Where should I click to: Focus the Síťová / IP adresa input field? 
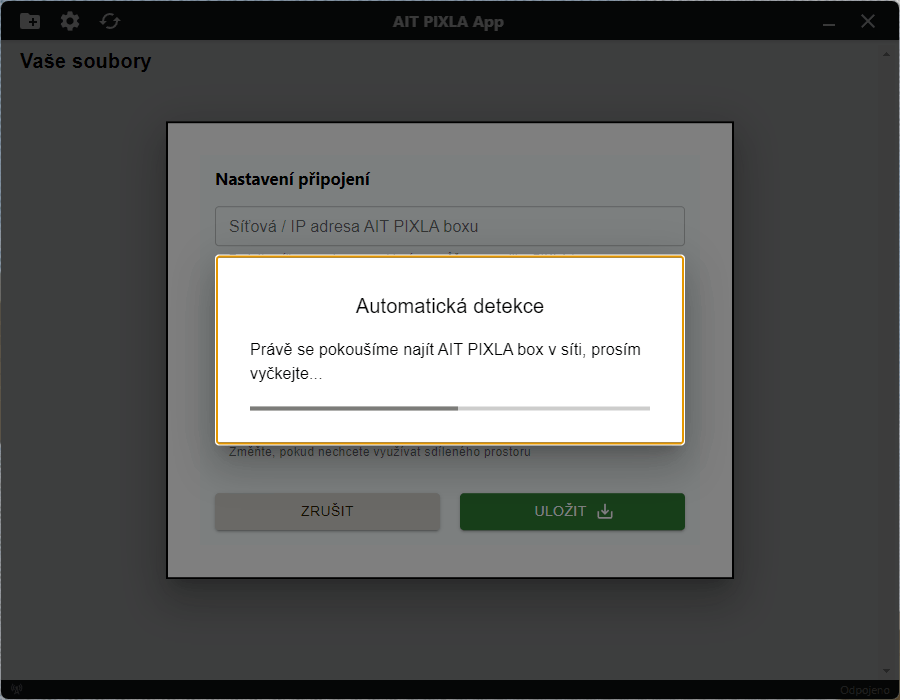pos(449,226)
